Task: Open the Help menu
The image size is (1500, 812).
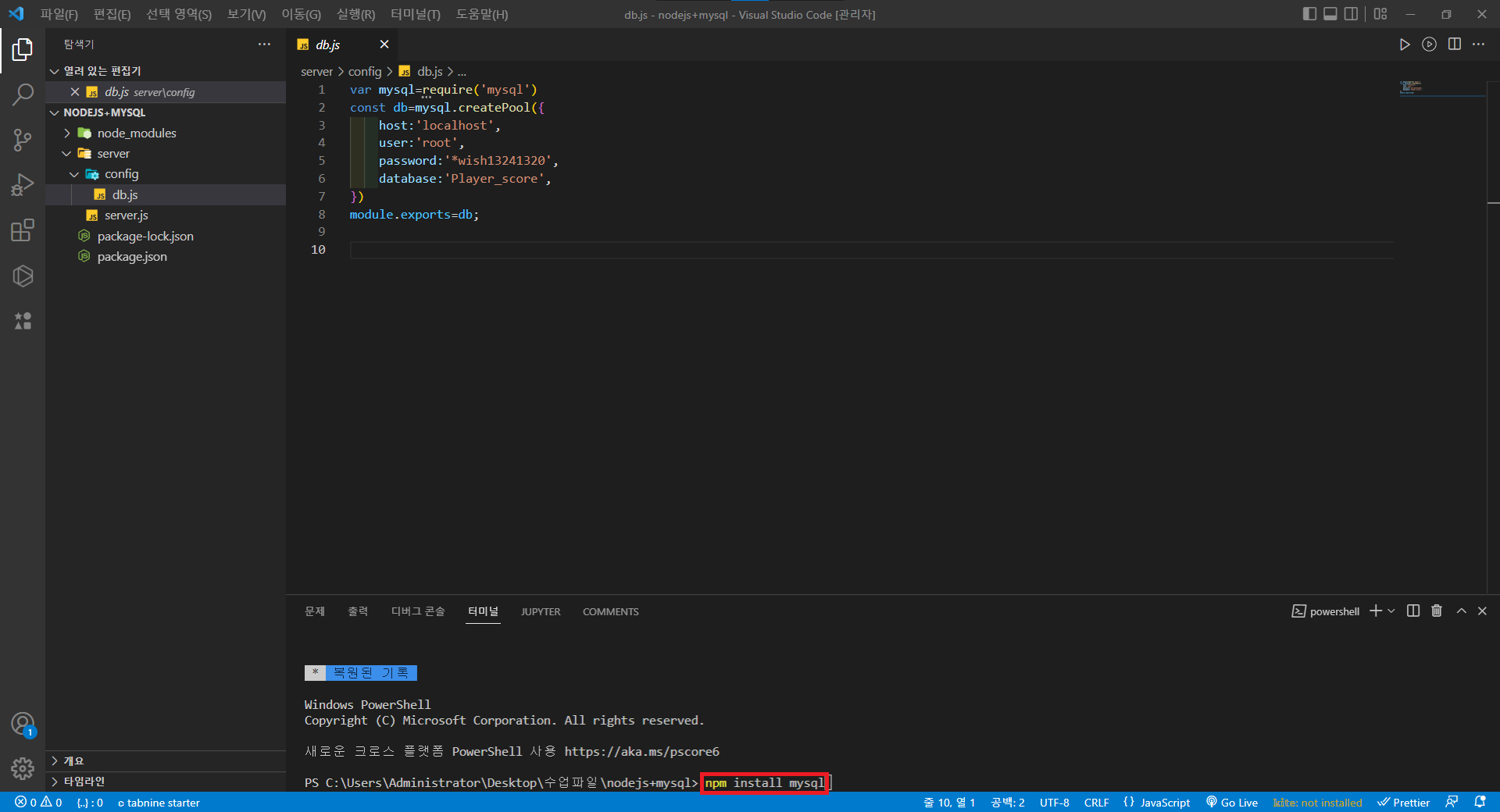Action: [x=482, y=14]
